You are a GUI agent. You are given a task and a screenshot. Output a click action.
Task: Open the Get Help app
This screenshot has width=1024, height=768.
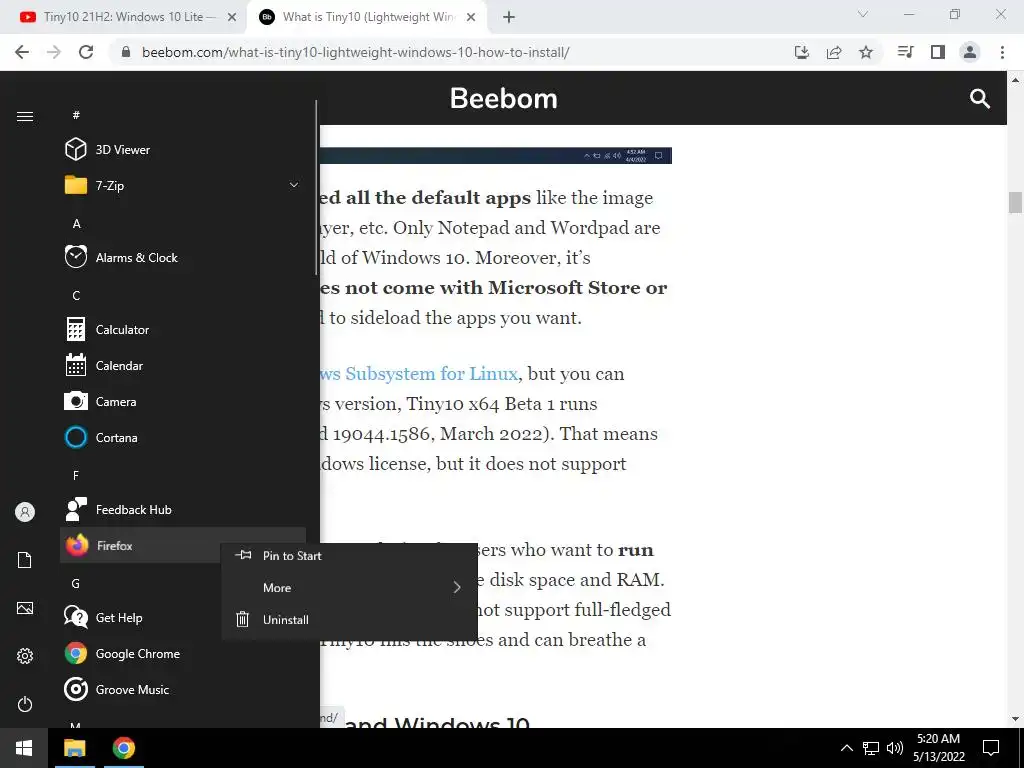click(141, 617)
